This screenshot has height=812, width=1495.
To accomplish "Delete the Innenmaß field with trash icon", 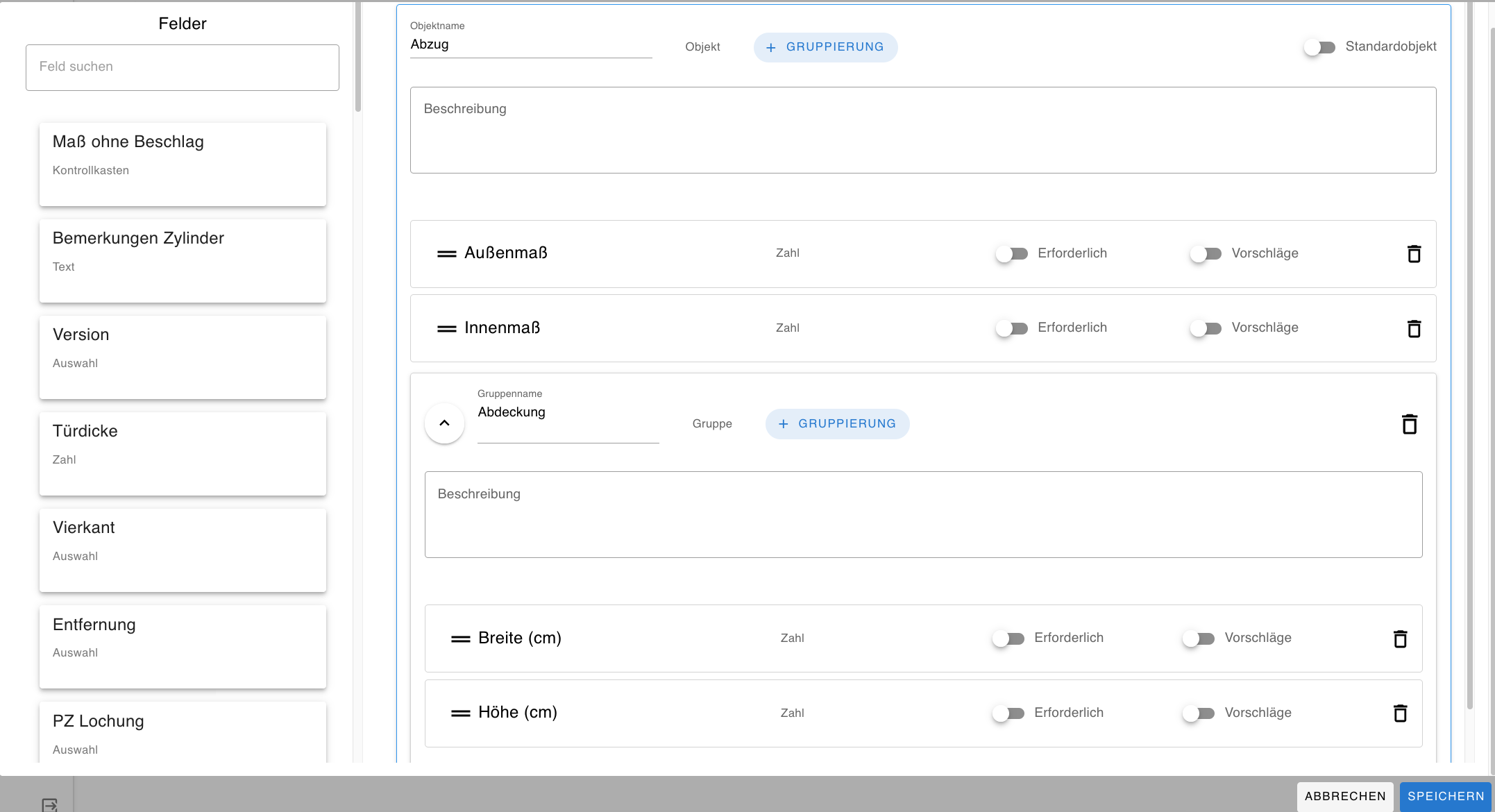I will pos(1414,328).
